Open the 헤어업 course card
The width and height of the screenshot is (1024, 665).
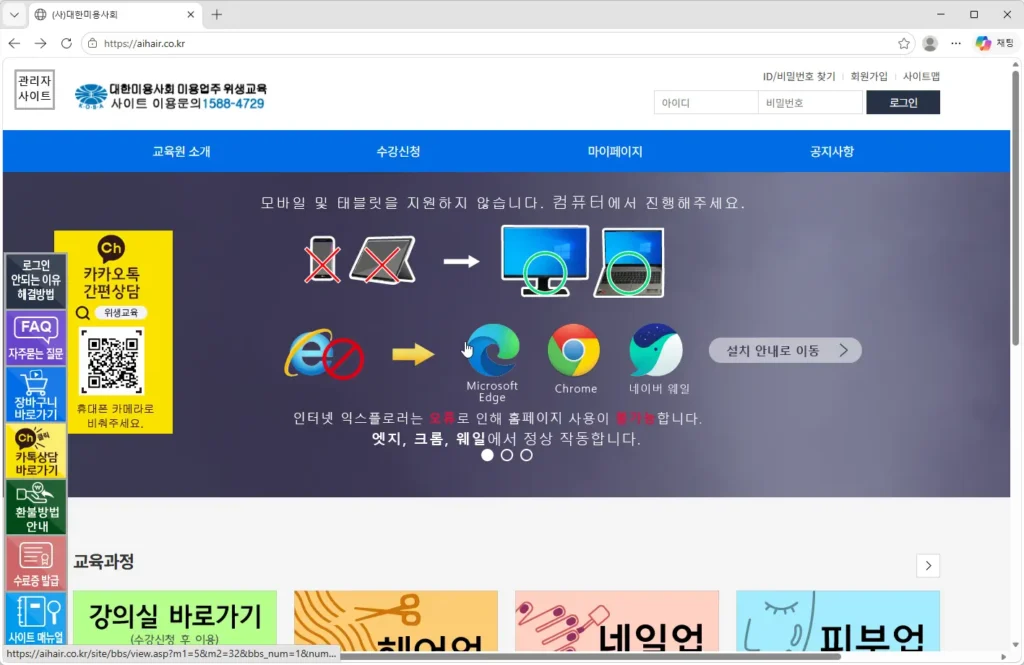396,621
